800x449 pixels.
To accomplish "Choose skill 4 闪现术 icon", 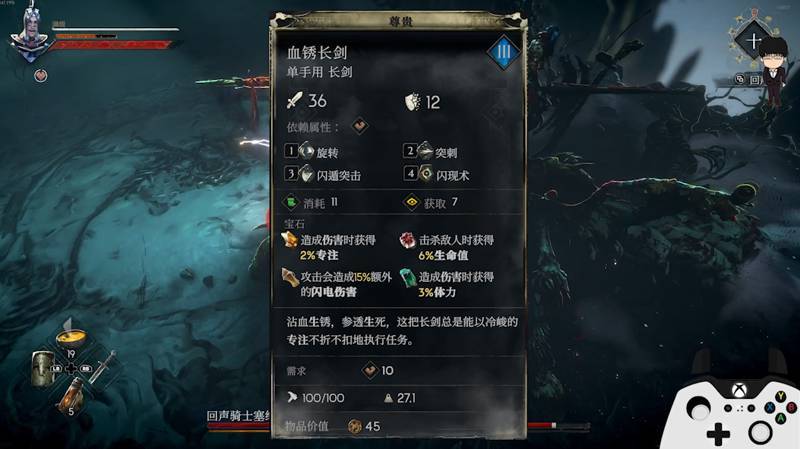I will coord(426,174).
